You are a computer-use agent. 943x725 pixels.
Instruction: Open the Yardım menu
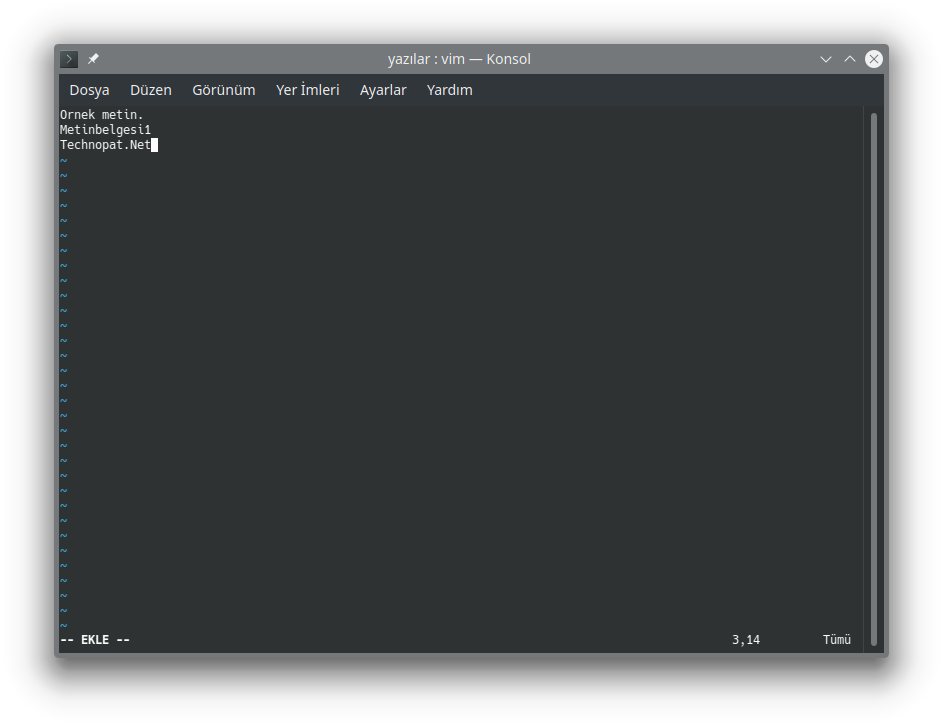(449, 90)
